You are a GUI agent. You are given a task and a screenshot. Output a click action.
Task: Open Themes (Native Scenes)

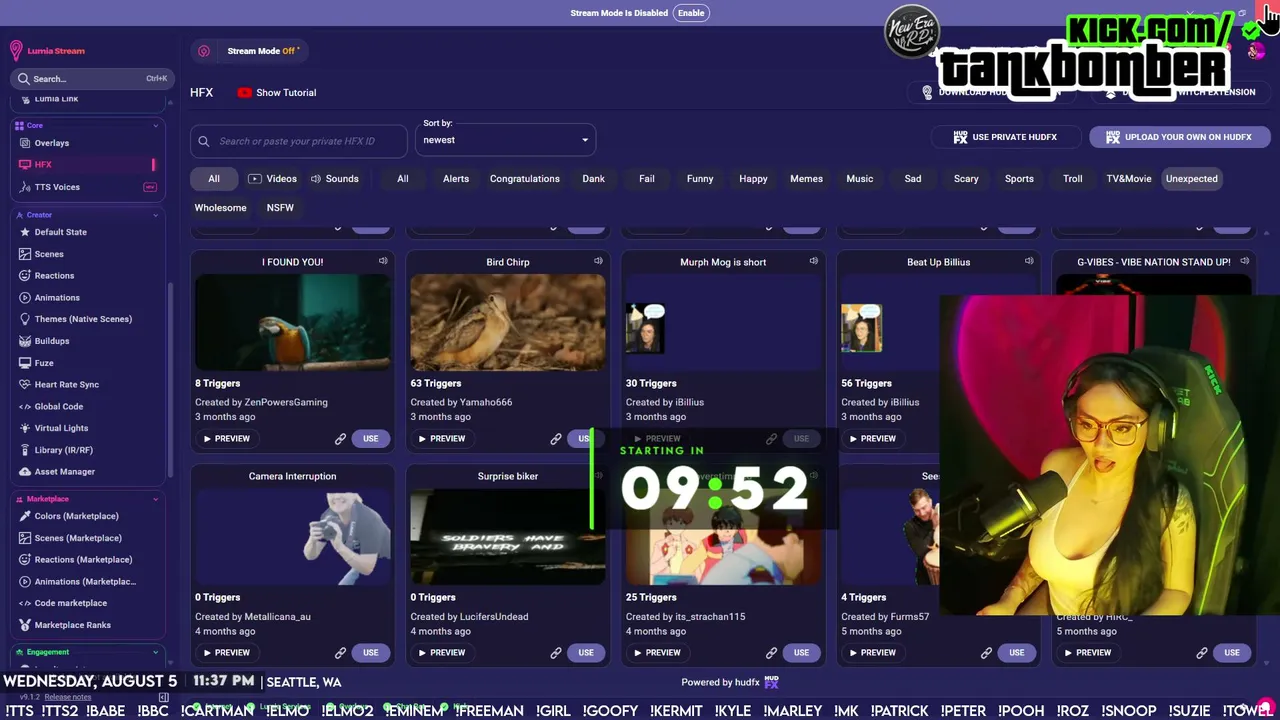coord(83,319)
